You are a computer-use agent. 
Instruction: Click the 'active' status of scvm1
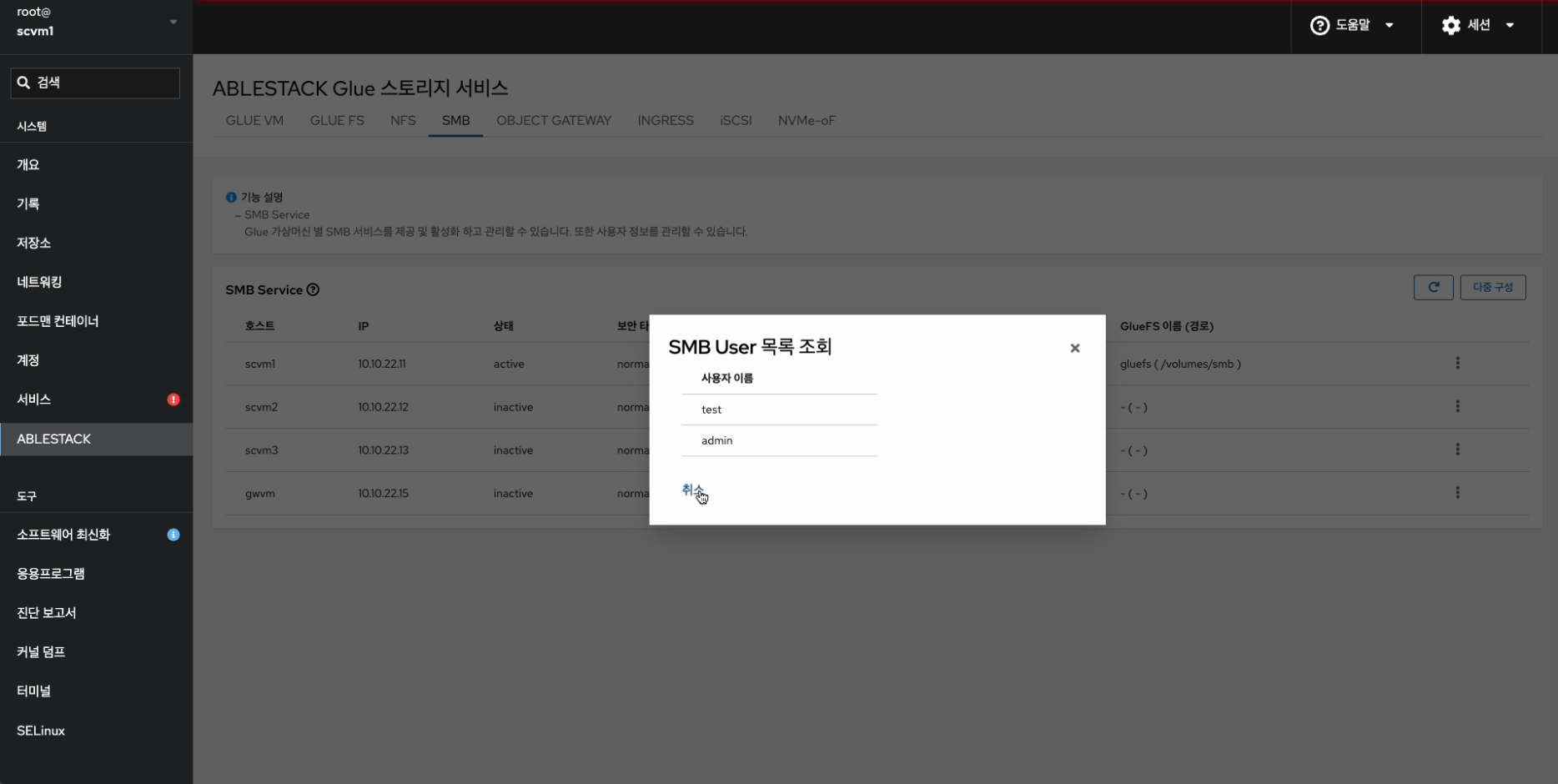click(x=509, y=364)
